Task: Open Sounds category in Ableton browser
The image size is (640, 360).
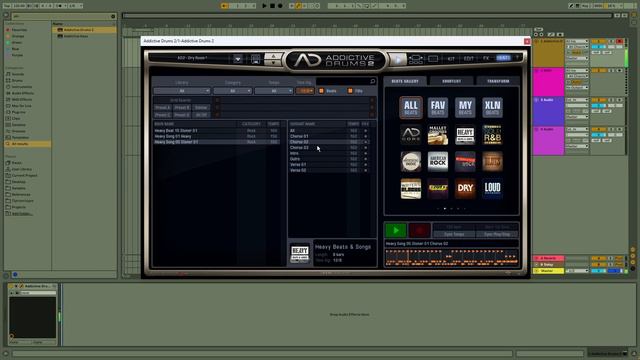Action: (18, 74)
